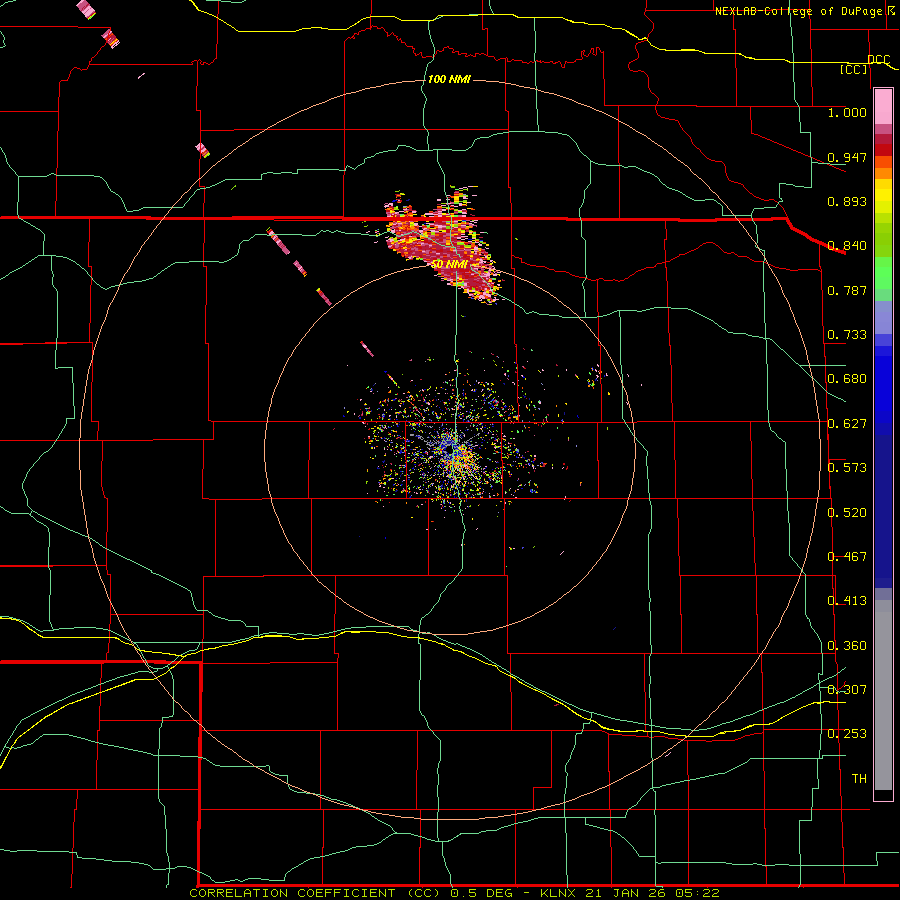This screenshot has height=900, width=900.
Task: Click the 100 NMI range ring label
Action: pos(449,79)
